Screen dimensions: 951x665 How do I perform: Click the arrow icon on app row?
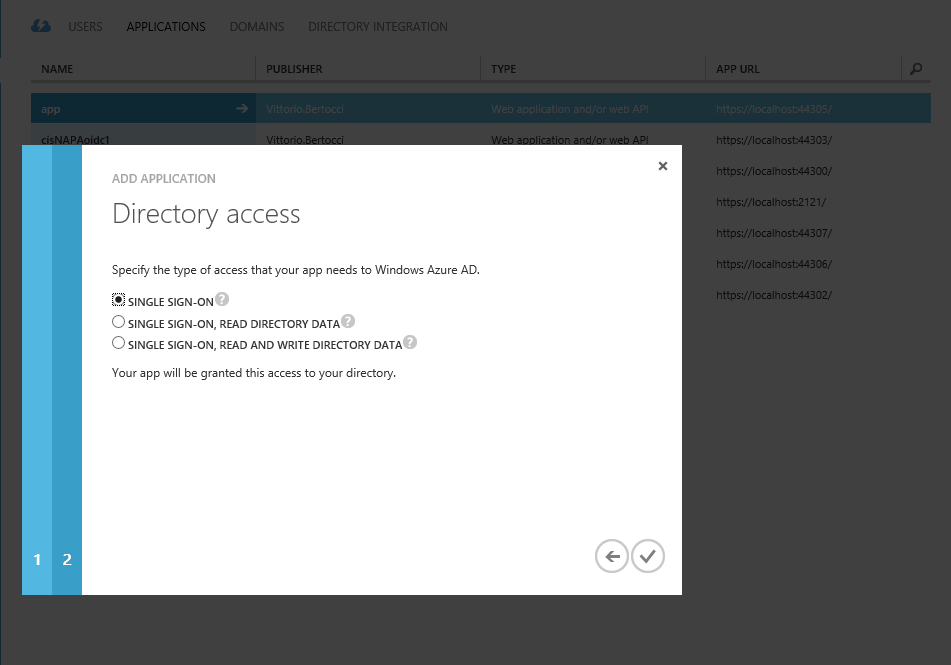[242, 109]
